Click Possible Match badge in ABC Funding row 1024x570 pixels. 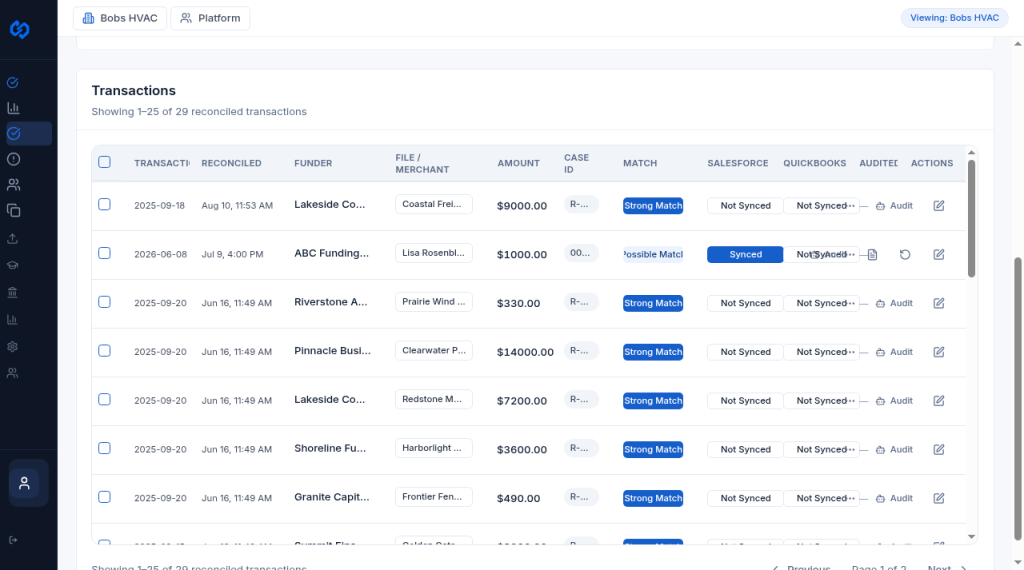[653, 255]
